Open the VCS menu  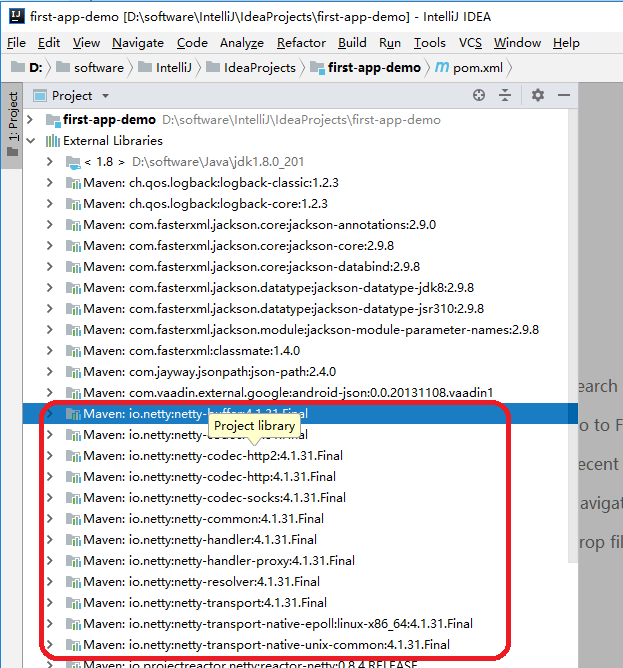pyautogui.click(x=470, y=43)
